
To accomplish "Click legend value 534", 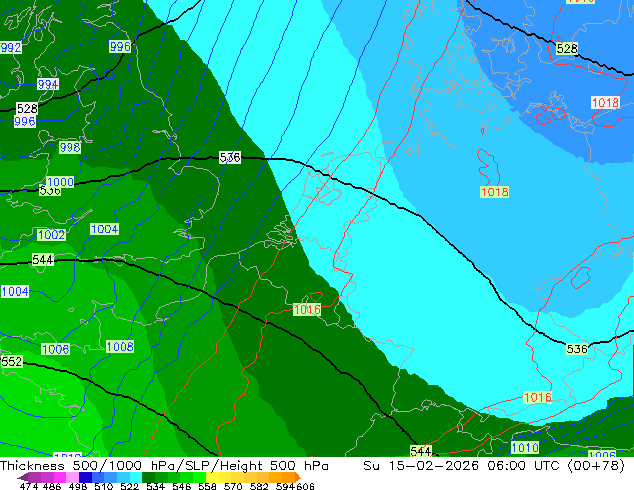I will 156,486.
